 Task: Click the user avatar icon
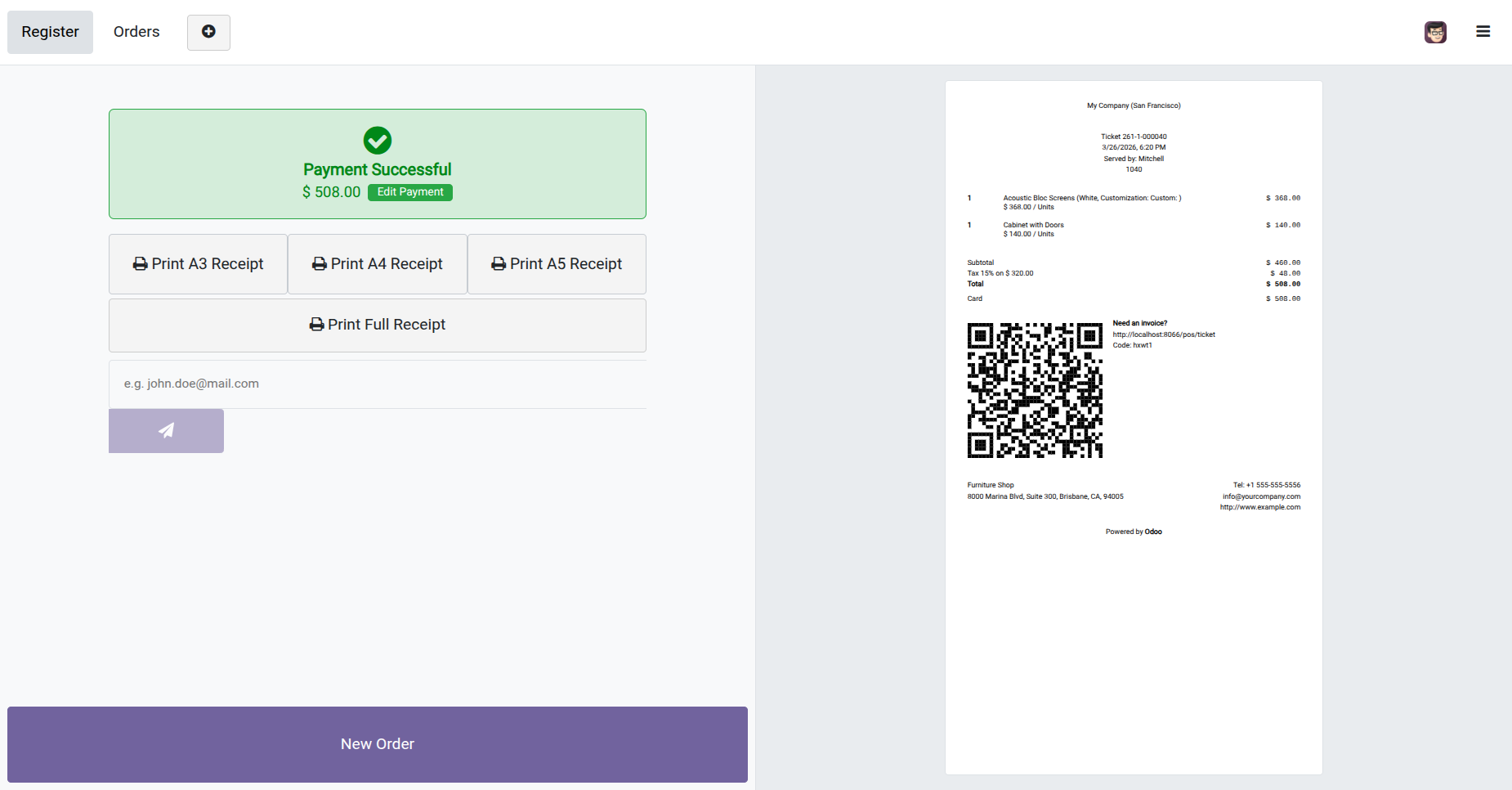1435,32
